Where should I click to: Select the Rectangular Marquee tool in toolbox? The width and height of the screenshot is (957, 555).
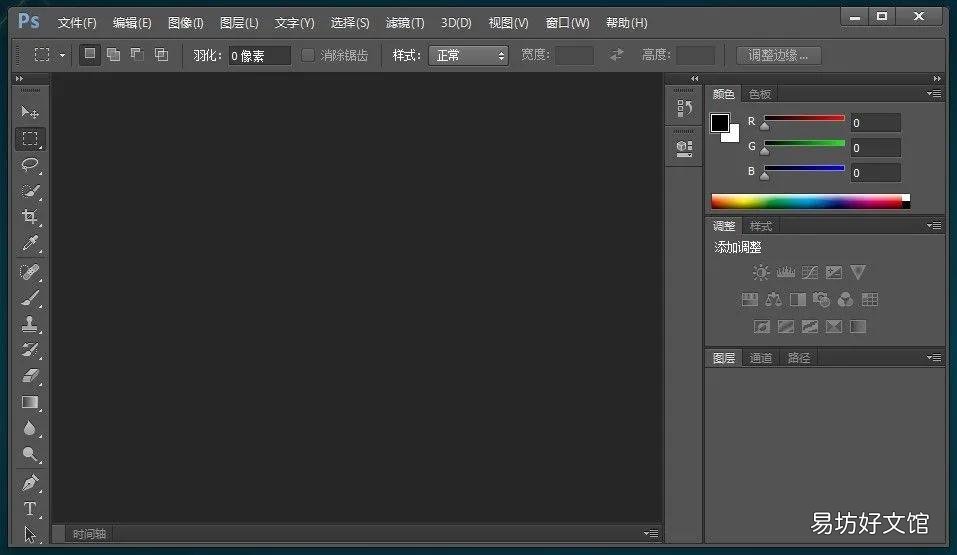29,139
